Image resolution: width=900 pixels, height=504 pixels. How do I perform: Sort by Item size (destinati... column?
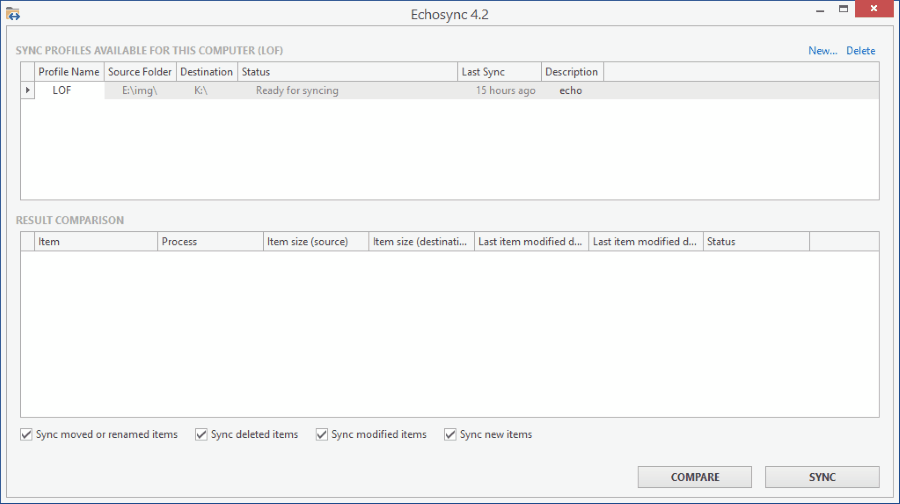(x=421, y=242)
